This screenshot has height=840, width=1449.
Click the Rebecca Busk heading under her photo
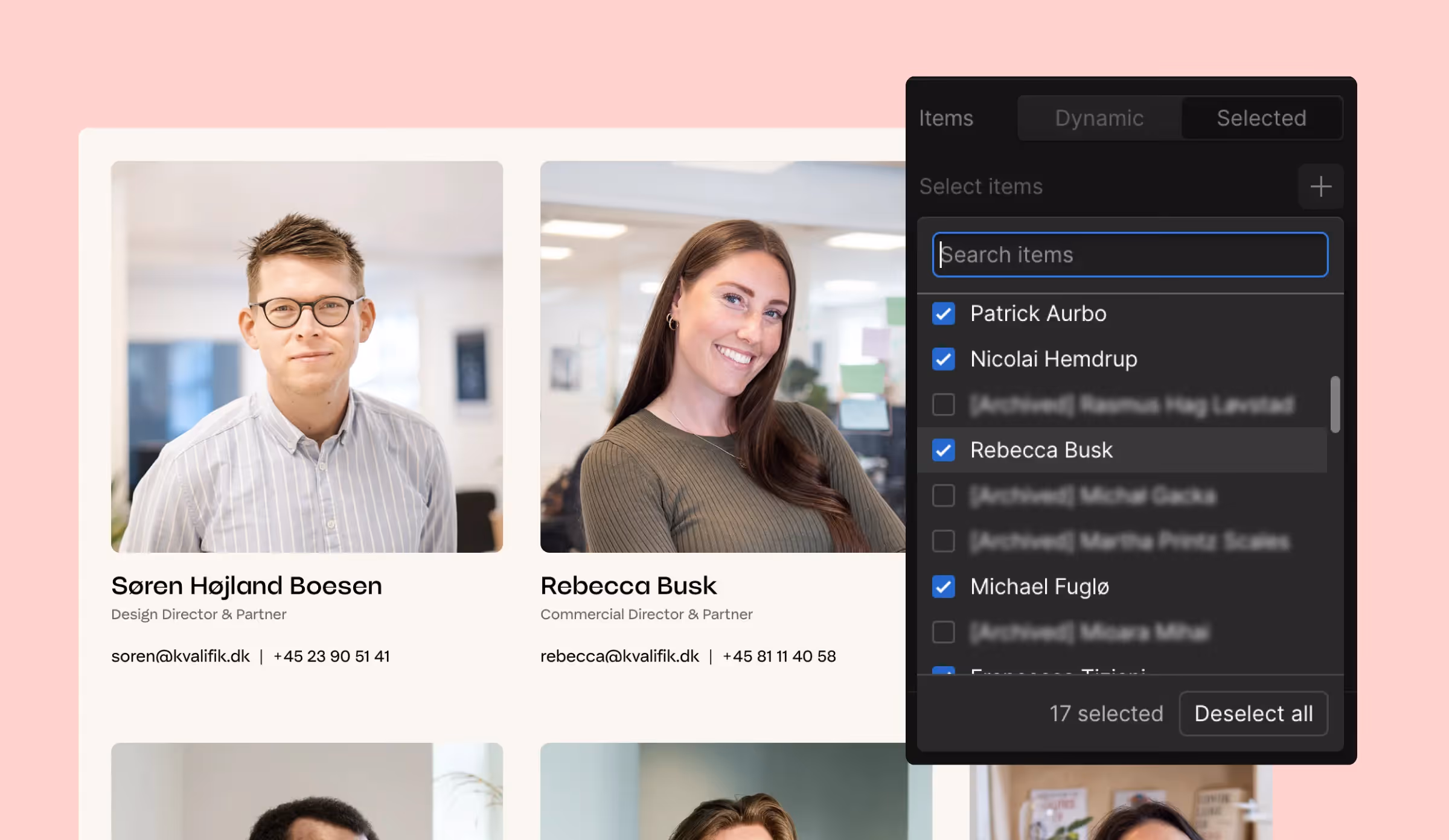pyautogui.click(x=629, y=586)
